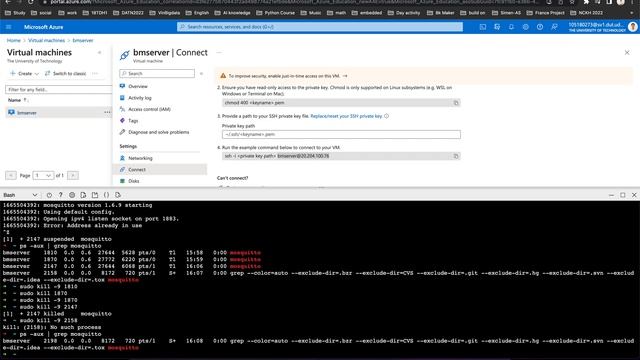Click the info icon beside Replace/reset SSH key

(x=386, y=116)
